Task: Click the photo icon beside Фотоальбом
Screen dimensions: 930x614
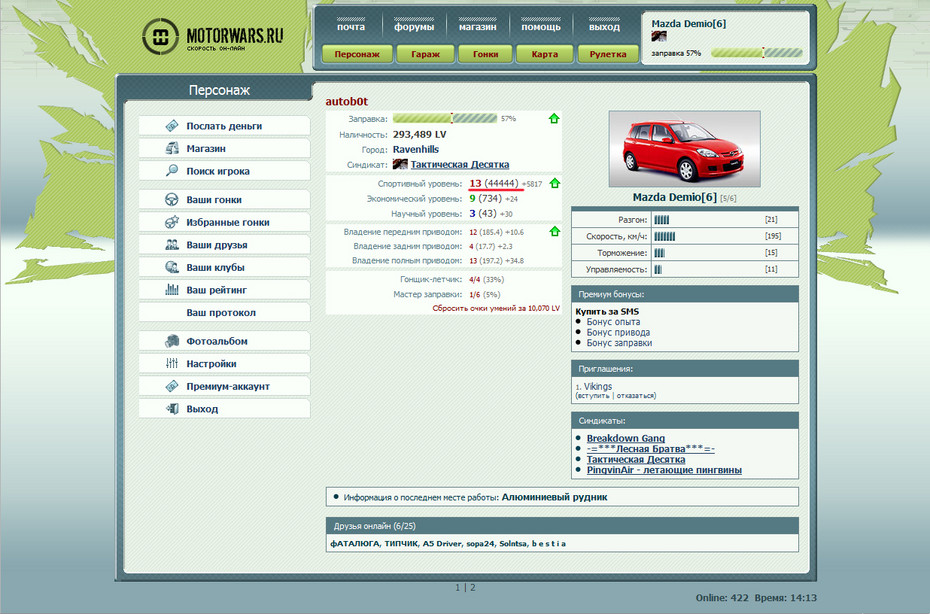Action: tap(171, 341)
